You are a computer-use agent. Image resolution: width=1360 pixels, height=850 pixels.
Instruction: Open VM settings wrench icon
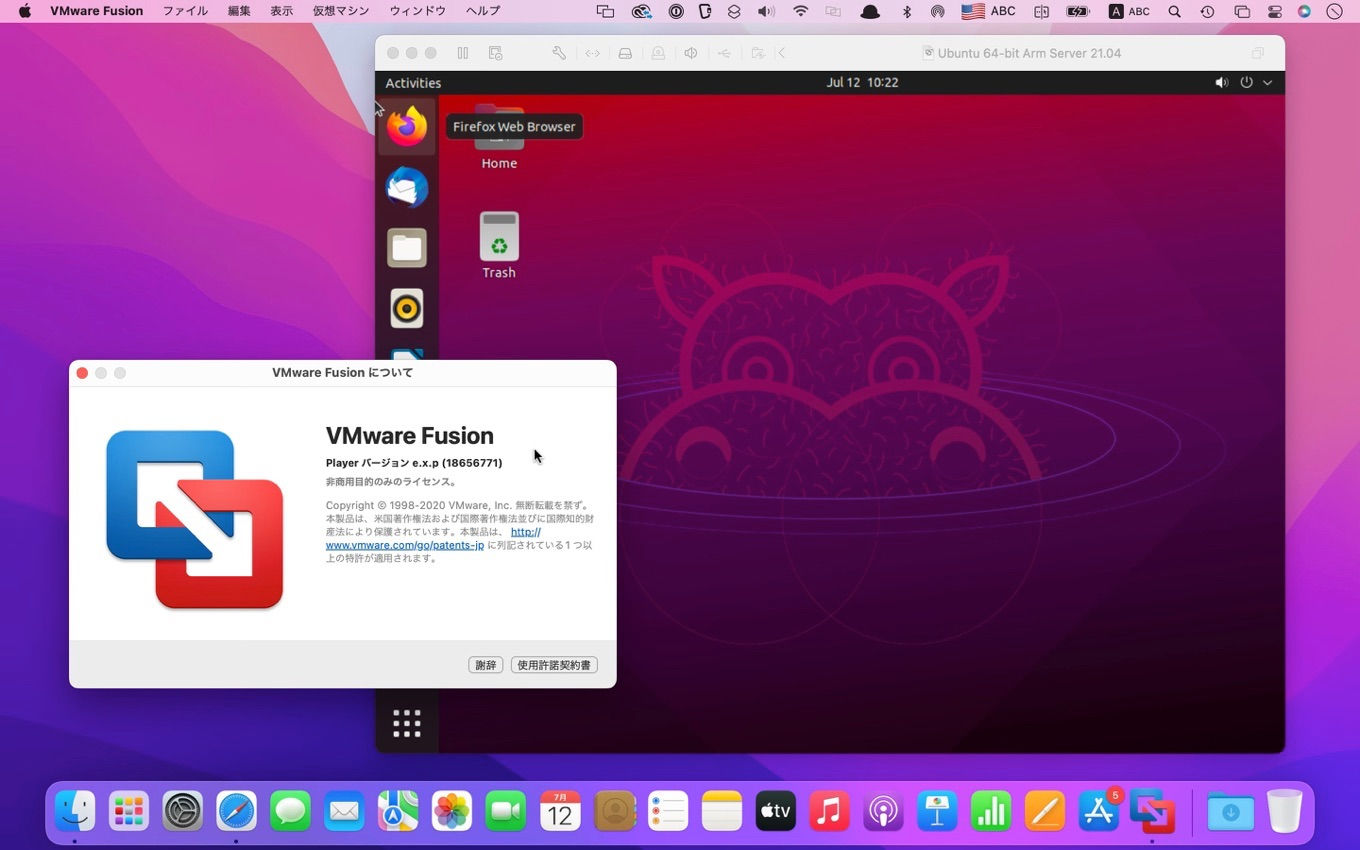pos(560,53)
